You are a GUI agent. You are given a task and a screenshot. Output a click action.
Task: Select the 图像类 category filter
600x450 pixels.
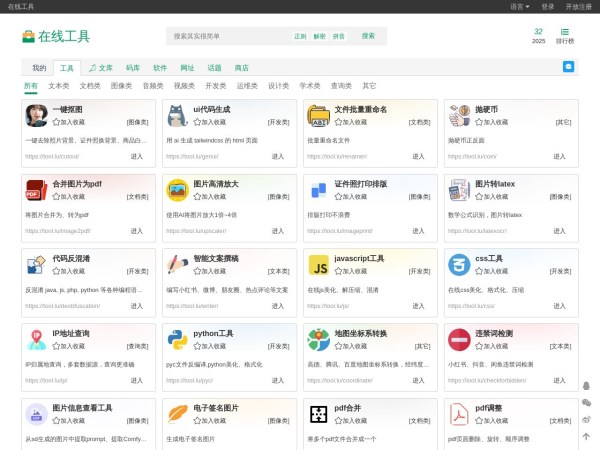click(x=121, y=86)
